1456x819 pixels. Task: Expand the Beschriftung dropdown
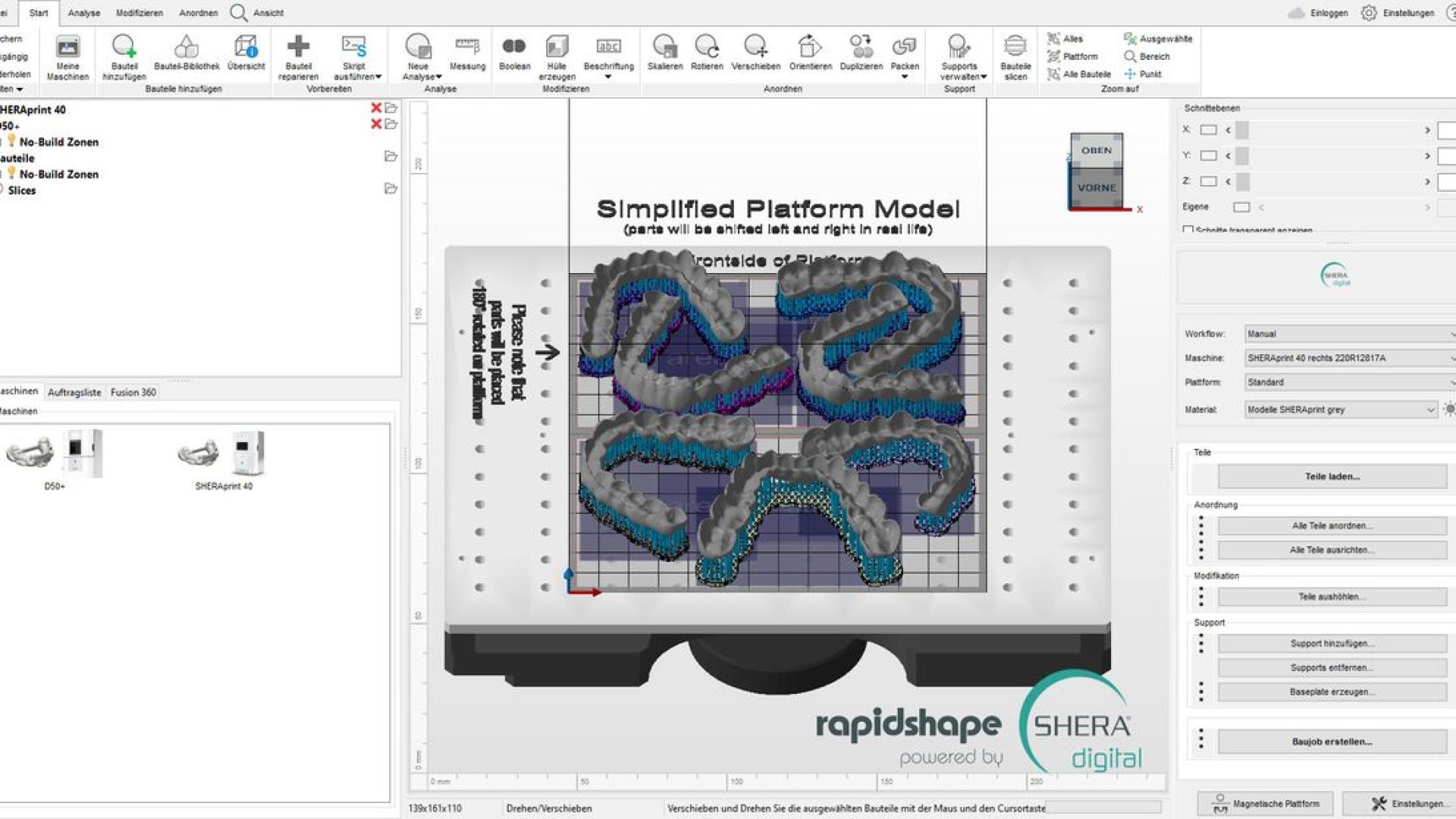coord(607,77)
